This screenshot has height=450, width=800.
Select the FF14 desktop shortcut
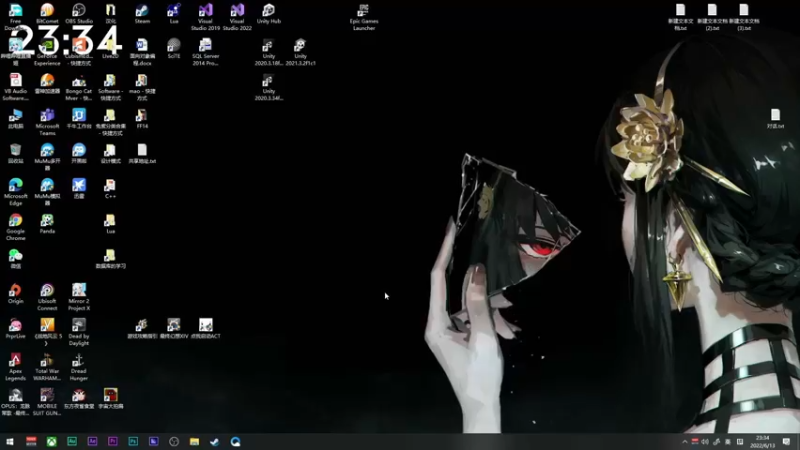click(142, 119)
